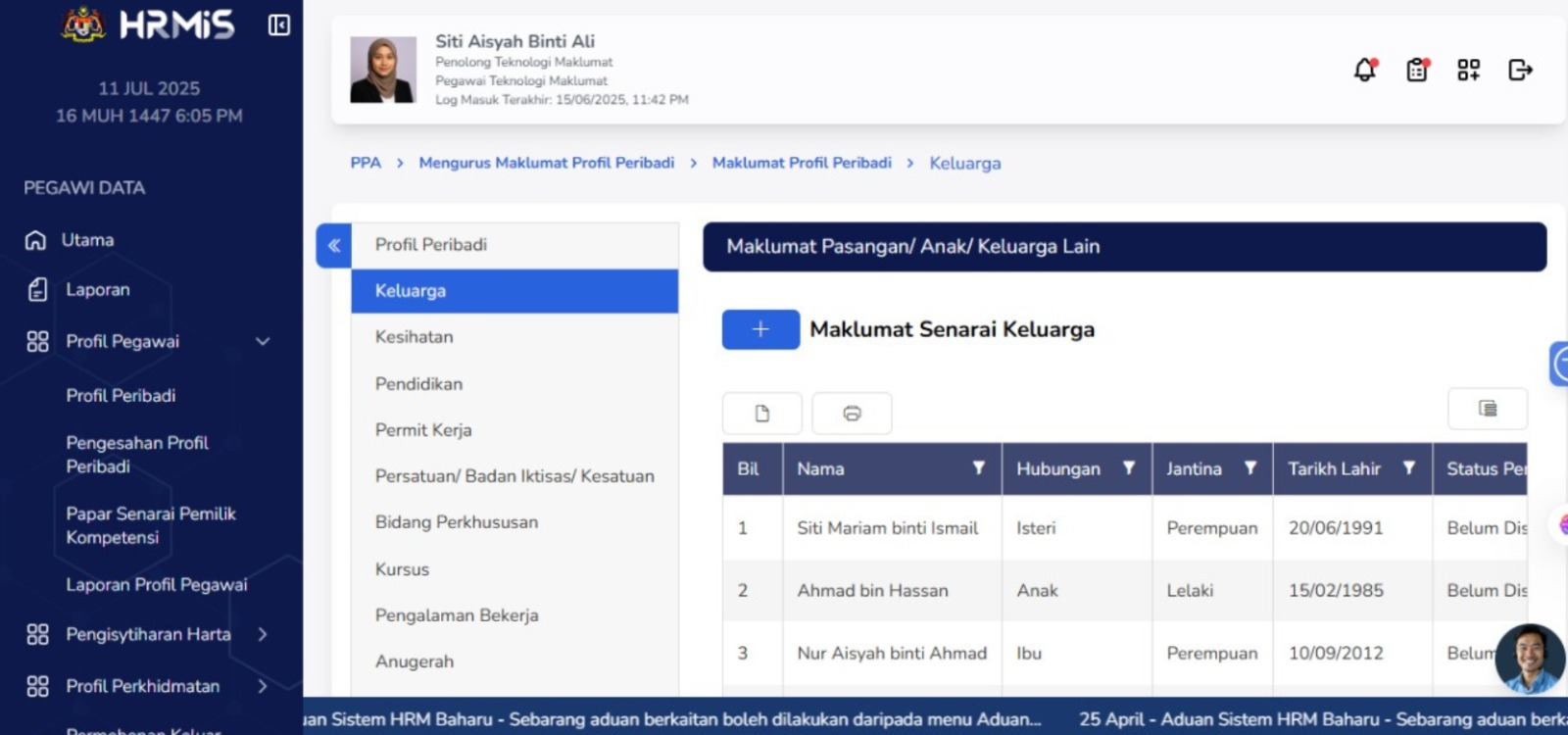The width and height of the screenshot is (1568, 735).
Task: Filter the Hubungan column
Action: click(x=1129, y=468)
